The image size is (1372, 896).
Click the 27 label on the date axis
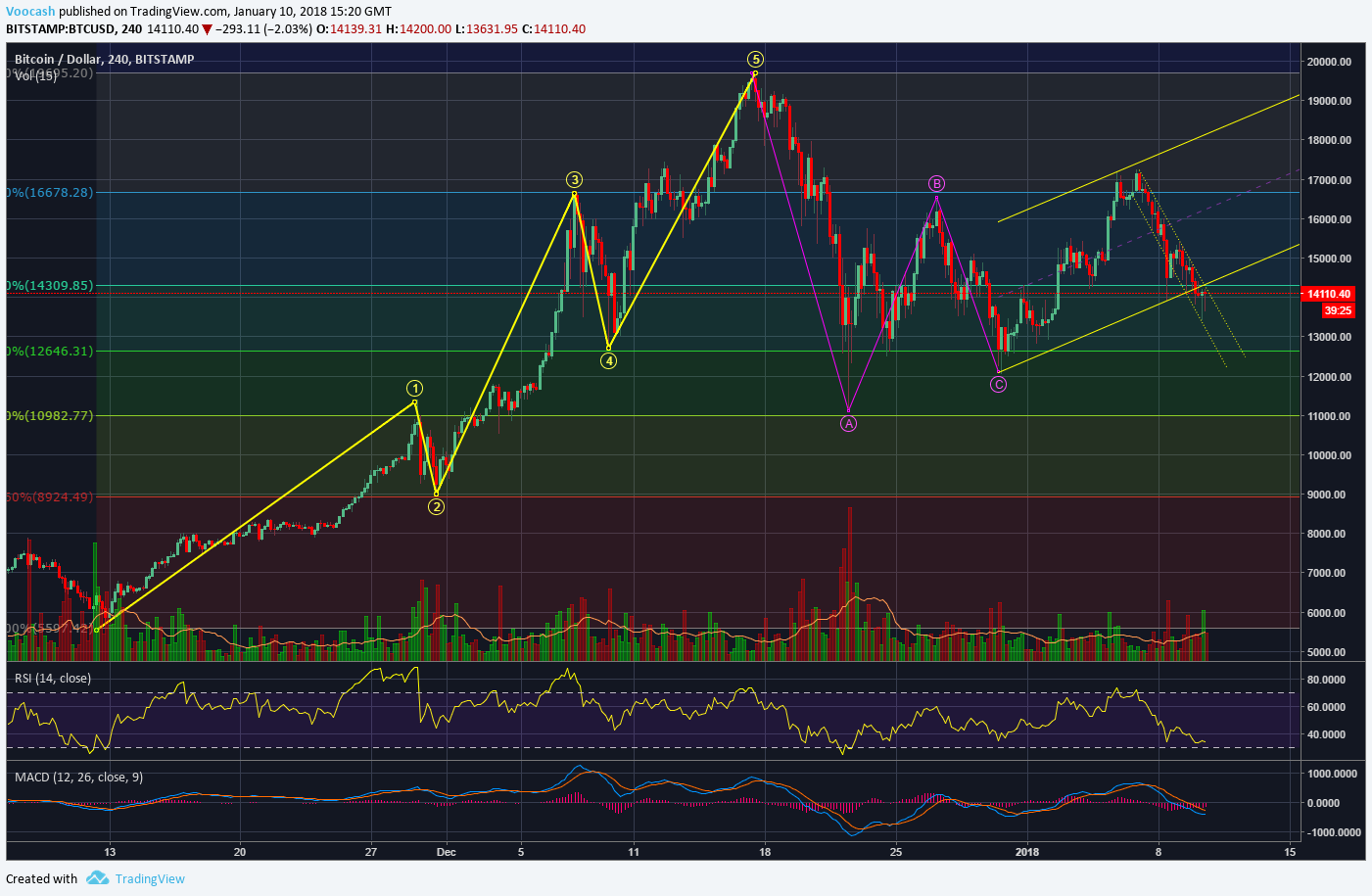(370, 852)
